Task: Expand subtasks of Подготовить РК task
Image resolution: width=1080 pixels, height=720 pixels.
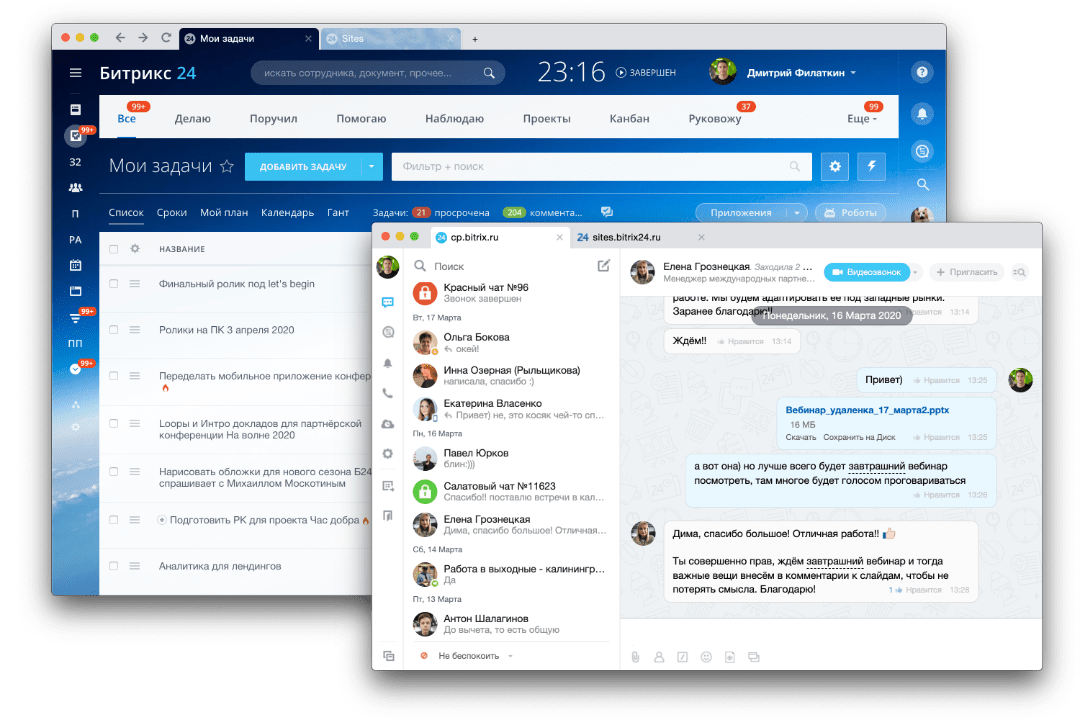Action: click(x=162, y=520)
